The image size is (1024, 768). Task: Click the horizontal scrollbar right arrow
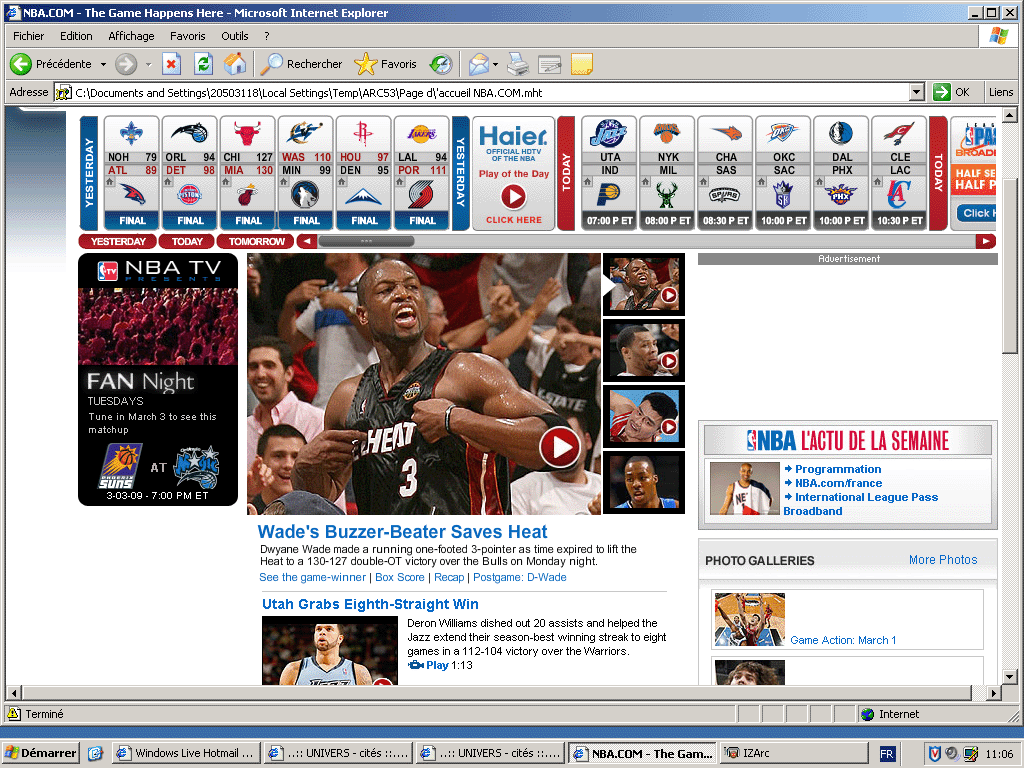tap(993, 693)
